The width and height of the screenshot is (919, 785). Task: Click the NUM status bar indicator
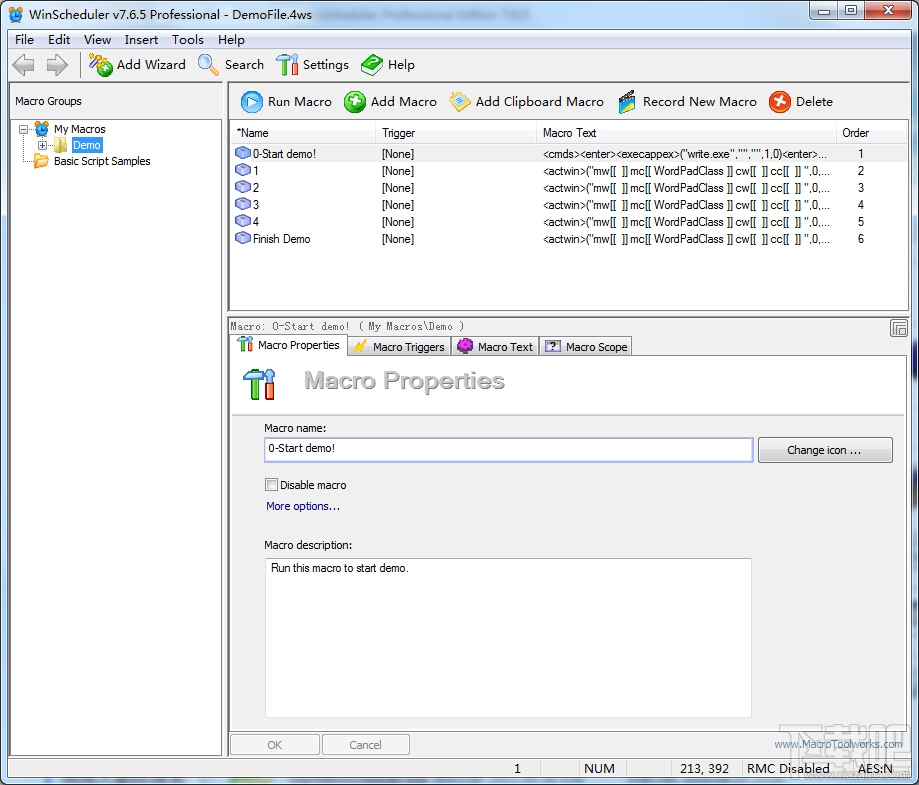click(599, 768)
